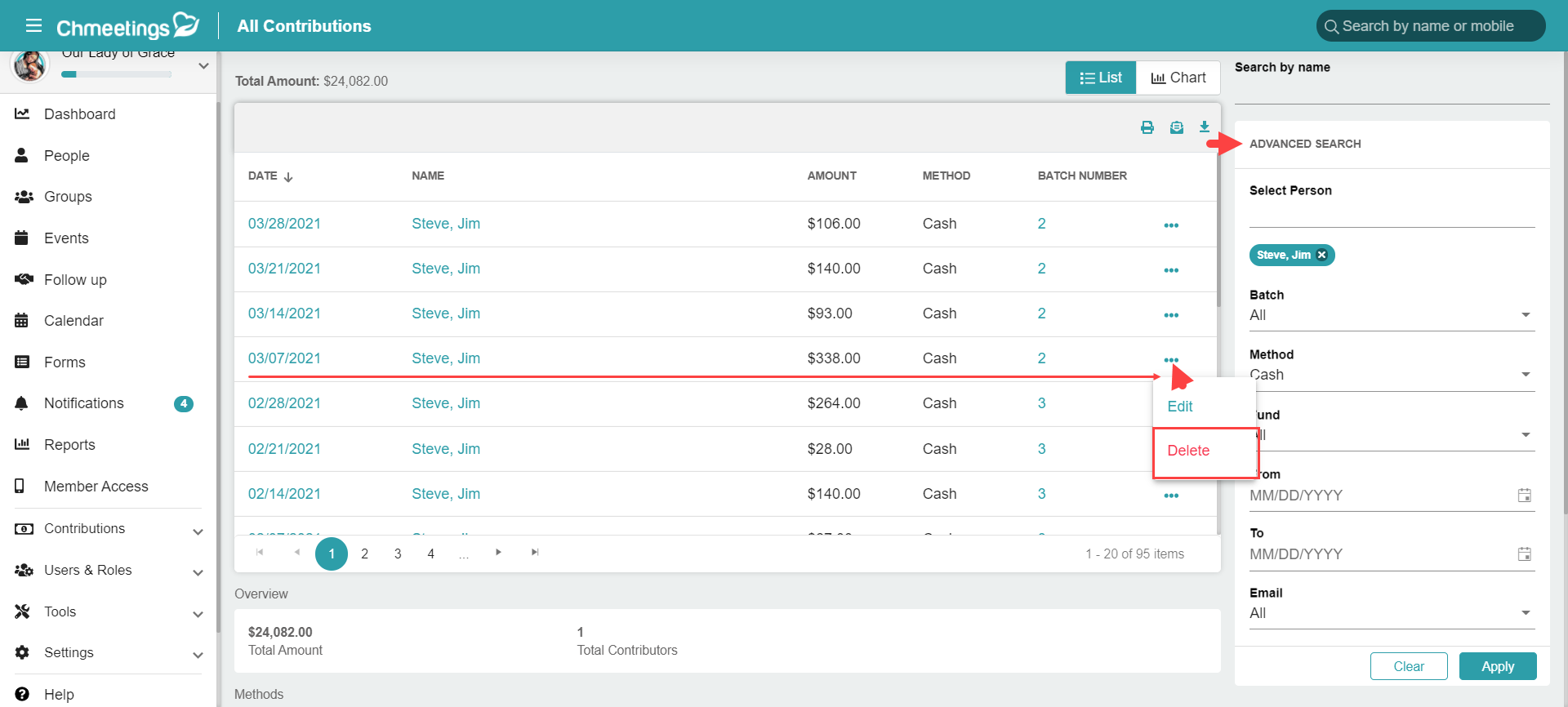Screen dimensions: 1568x707
Task: Expand the Our Lady of Grace account dropdown
Action: click(x=203, y=66)
